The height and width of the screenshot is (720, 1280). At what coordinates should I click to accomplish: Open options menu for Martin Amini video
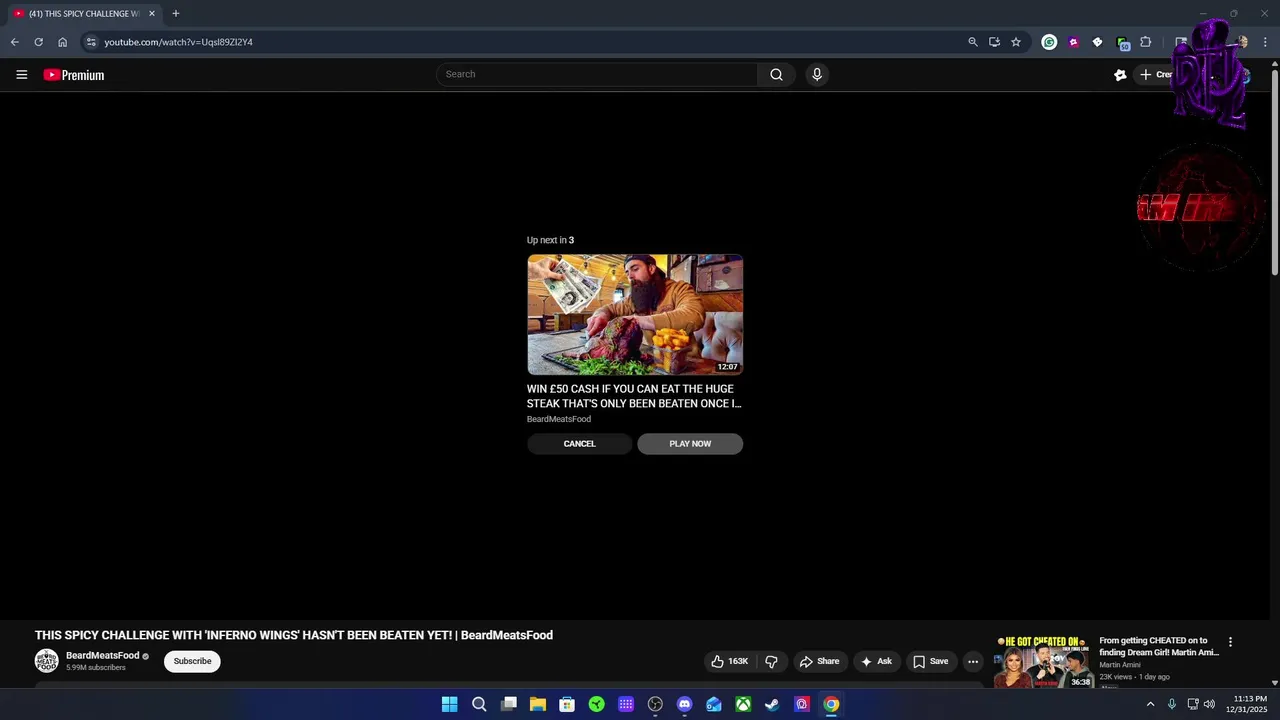tap(1230, 642)
